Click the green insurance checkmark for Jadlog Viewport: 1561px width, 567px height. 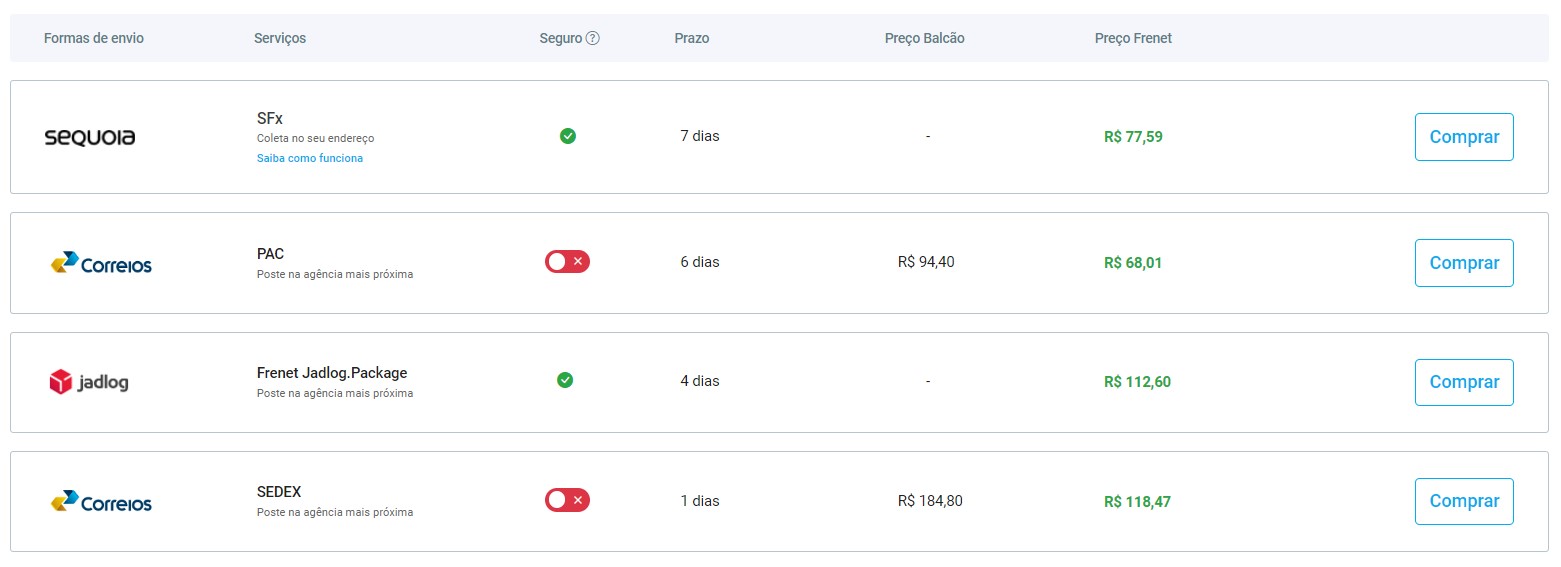click(565, 380)
